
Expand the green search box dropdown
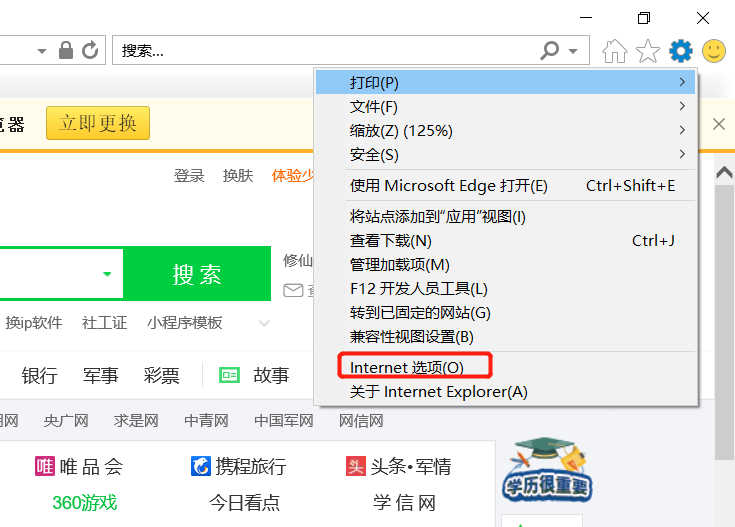107,274
